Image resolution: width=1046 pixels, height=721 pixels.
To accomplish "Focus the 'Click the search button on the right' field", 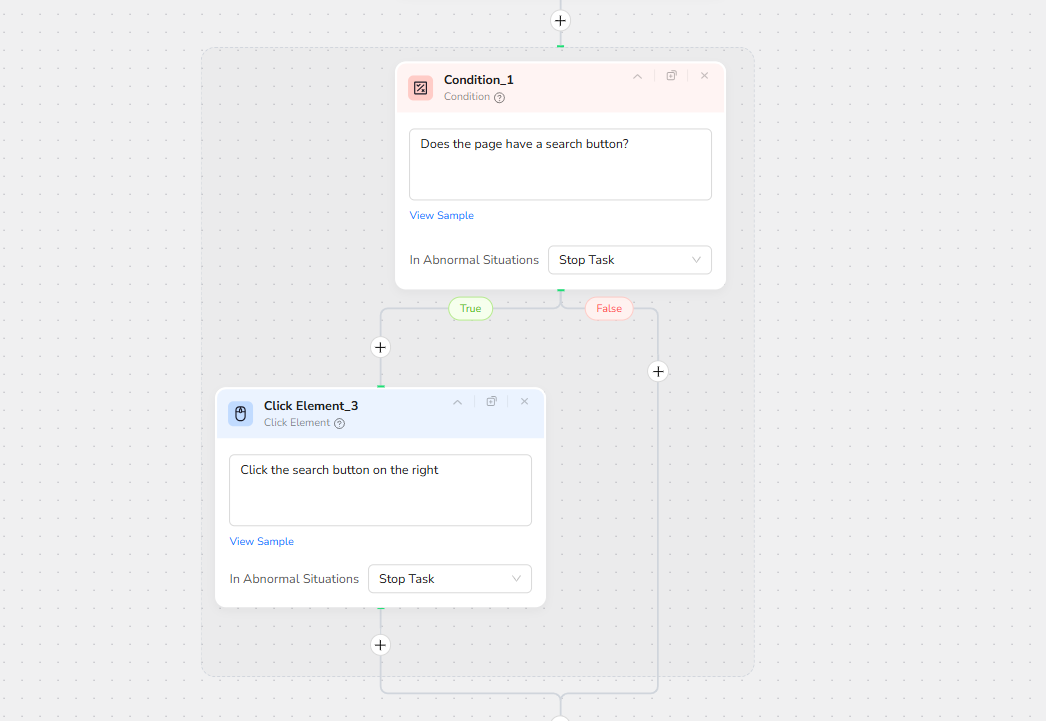I will coord(380,490).
